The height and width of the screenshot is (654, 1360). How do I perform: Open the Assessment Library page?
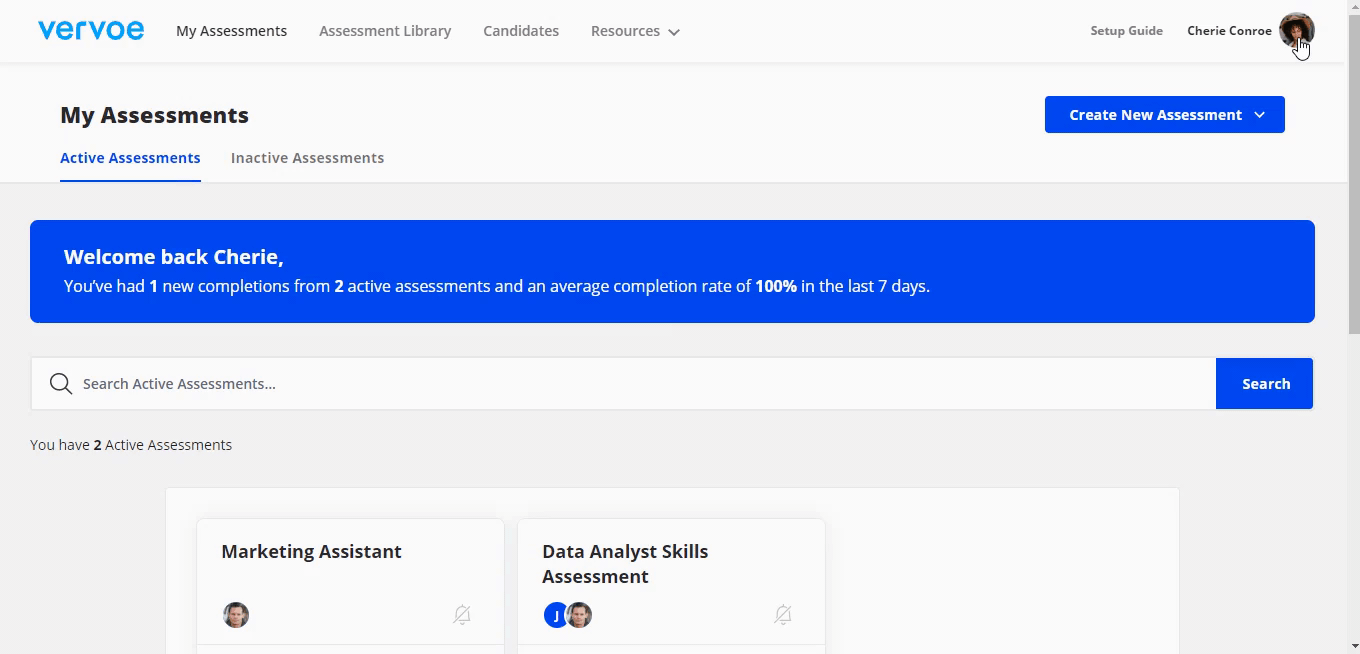click(x=385, y=31)
